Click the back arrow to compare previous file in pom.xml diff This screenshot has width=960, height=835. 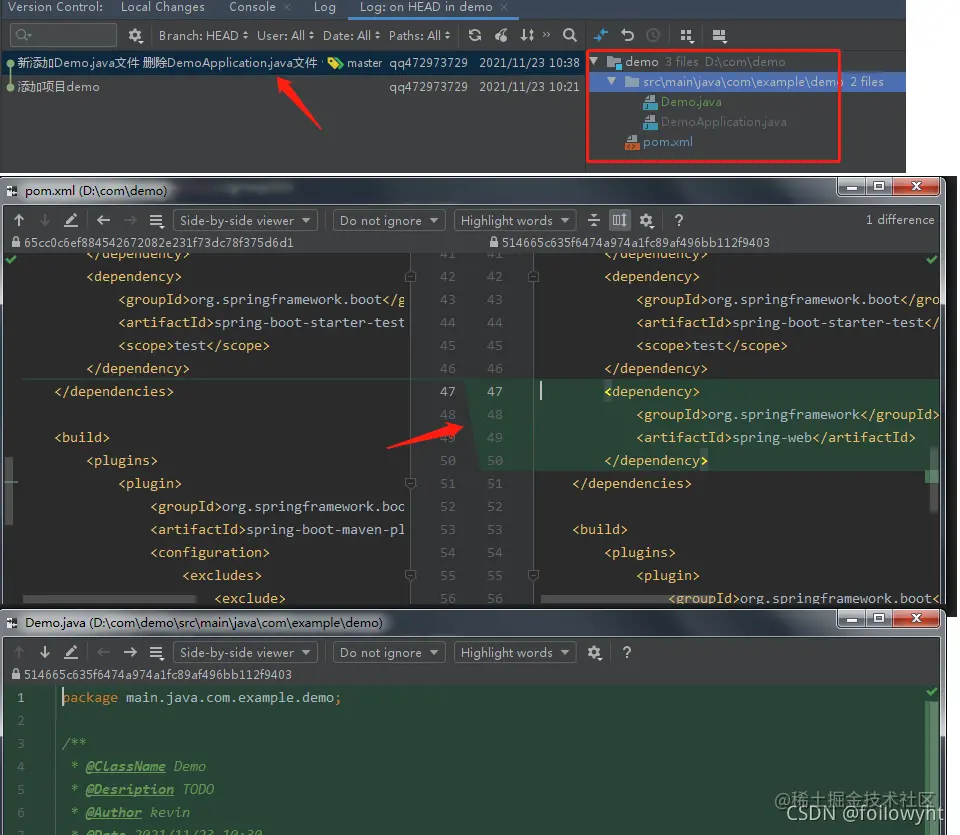click(x=103, y=220)
